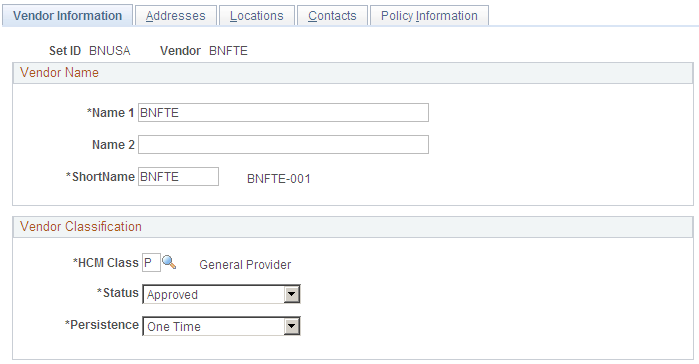Click into the Name 1 field
Viewport: 699px width, 364px height.
click(x=284, y=113)
